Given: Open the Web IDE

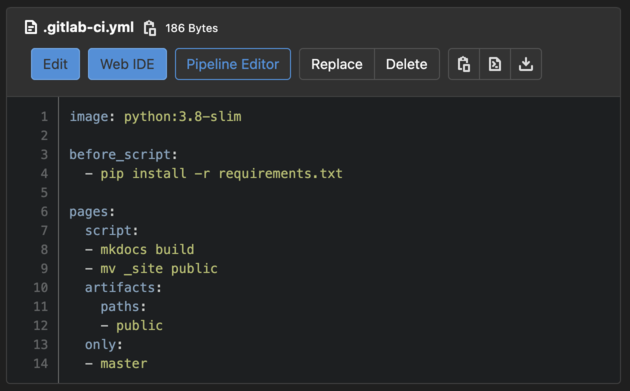Looking at the screenshot, I should [127, 64].
